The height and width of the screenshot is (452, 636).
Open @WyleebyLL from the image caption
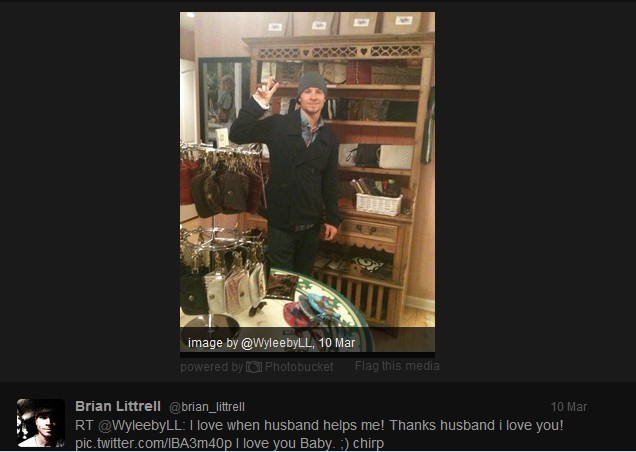point(277,343)
